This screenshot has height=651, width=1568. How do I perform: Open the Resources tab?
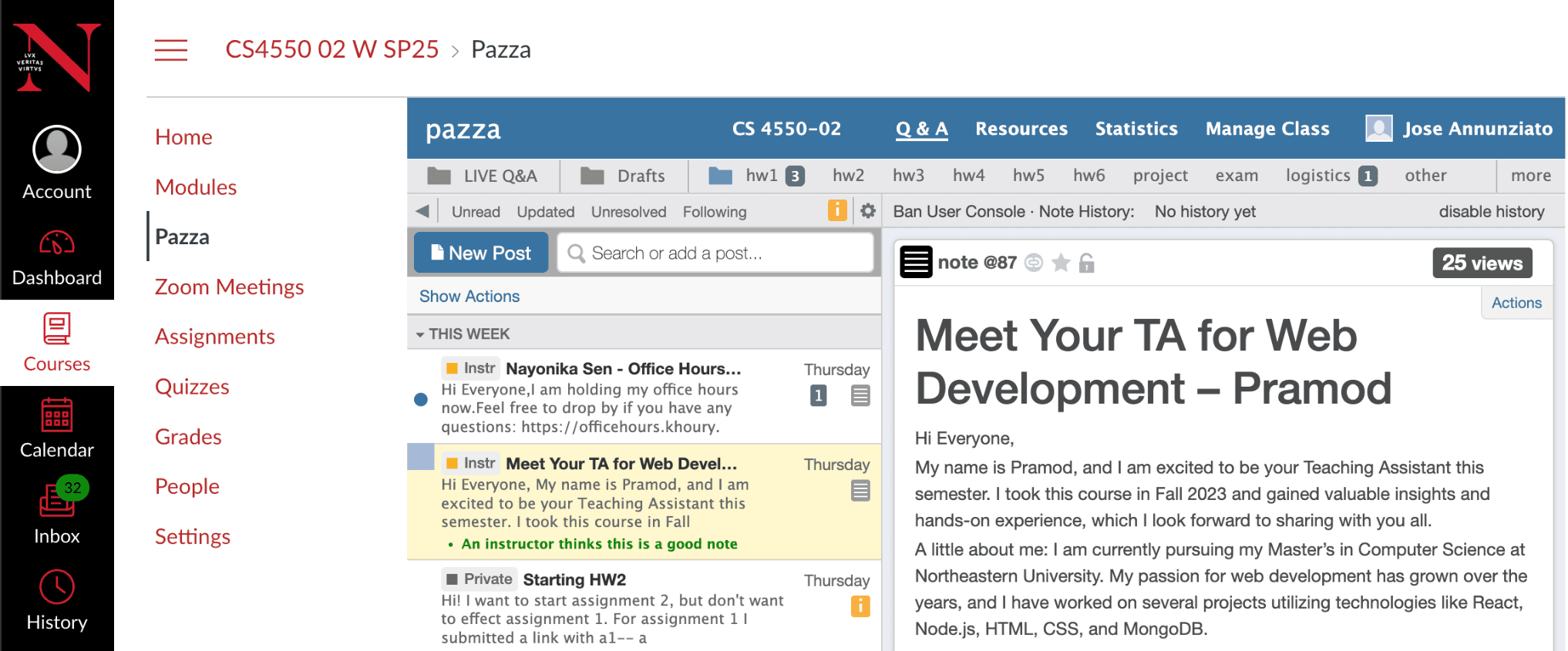pyautogui.click(x=1021, y=129)
